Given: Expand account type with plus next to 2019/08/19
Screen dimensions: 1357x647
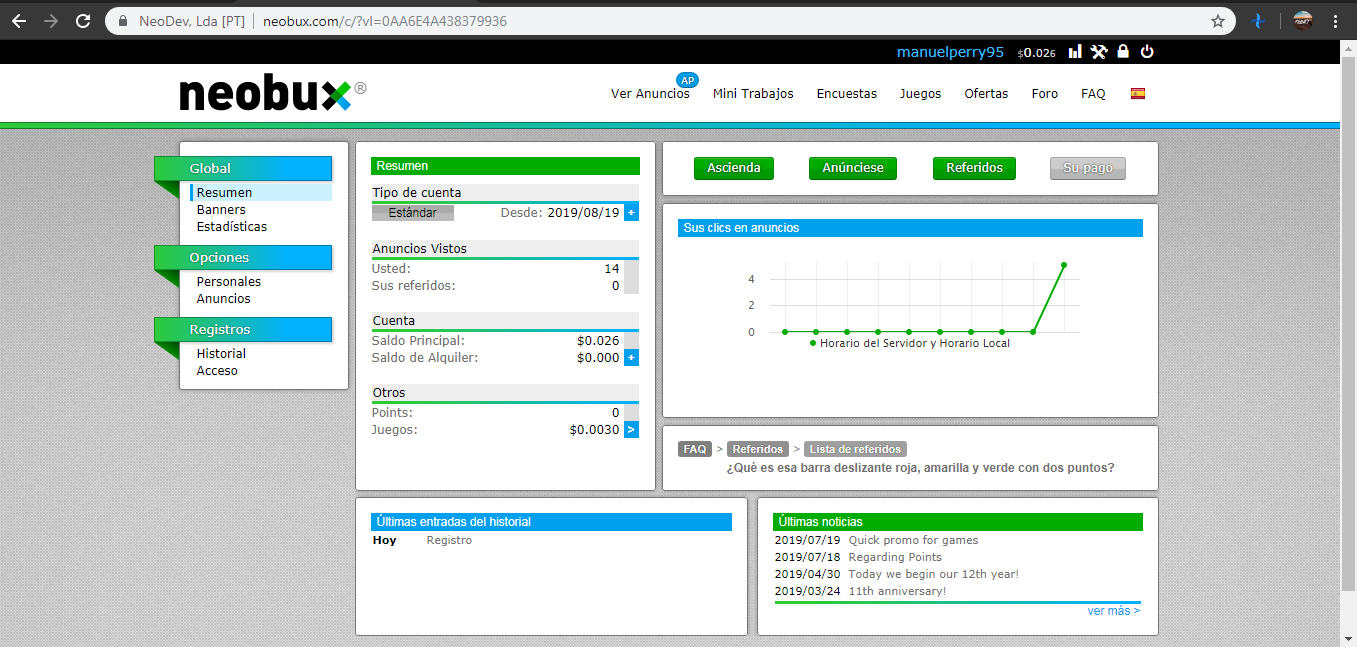Looking at the screenshot, I should (631, 212).
